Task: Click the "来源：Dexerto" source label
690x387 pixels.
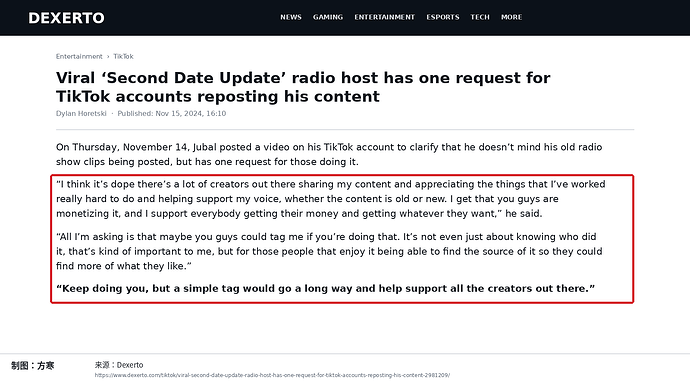Action: tap(119, 365)
